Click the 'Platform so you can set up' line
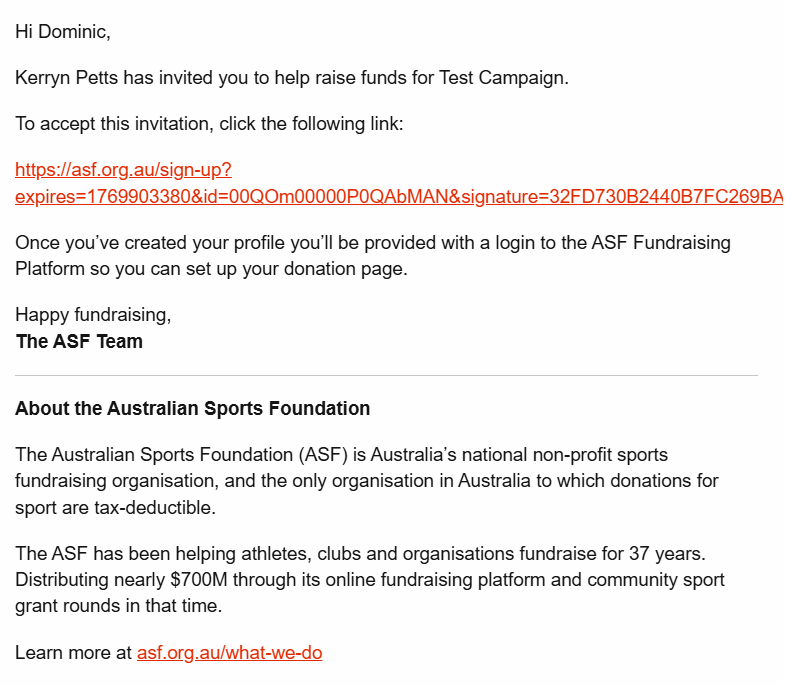The width and height of the screenshot is (792, 687). coord(211,269)
